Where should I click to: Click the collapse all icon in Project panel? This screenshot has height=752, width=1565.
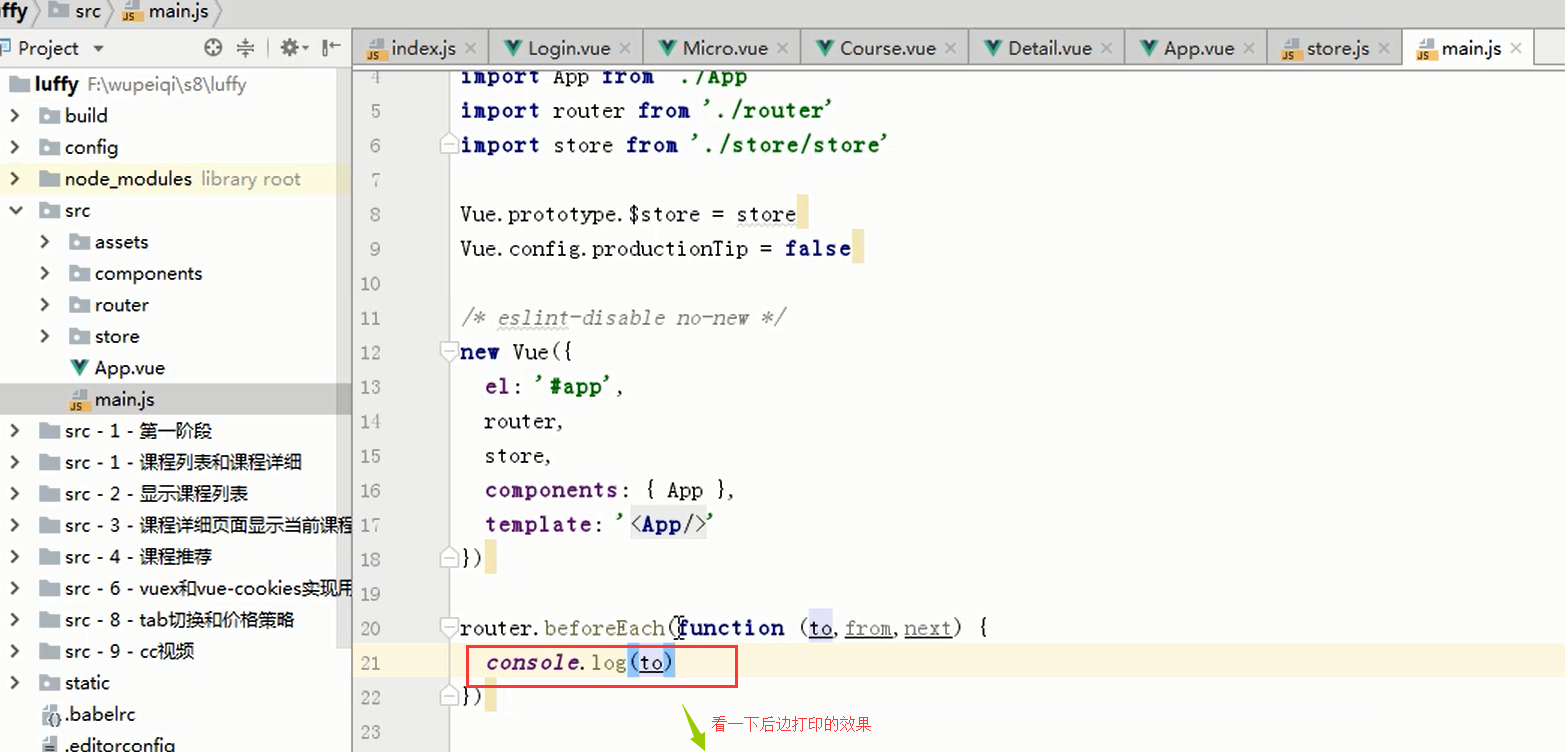(245, 48)
